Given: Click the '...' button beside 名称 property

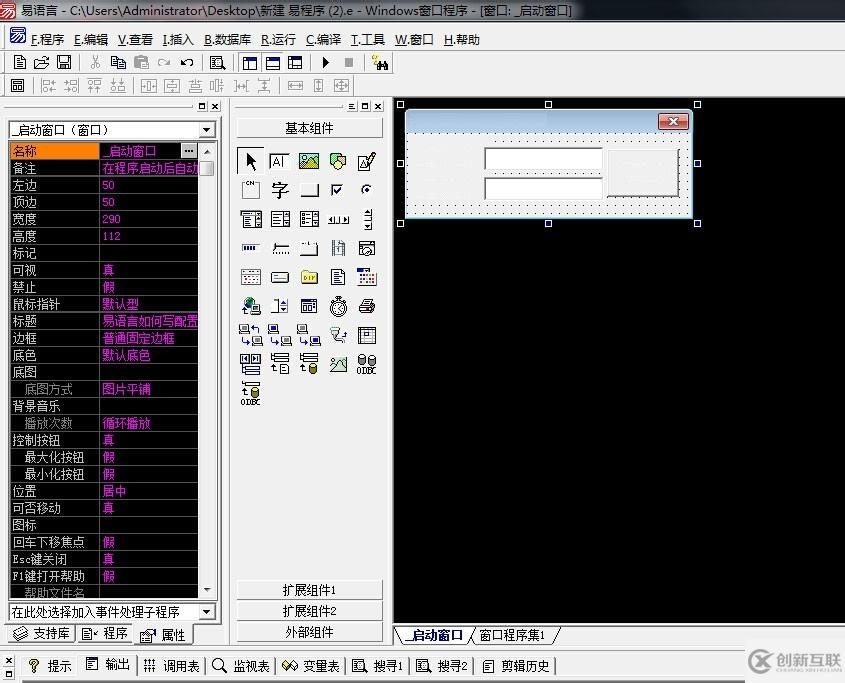Looking at the screenshot, I should [x=189, y=151].
